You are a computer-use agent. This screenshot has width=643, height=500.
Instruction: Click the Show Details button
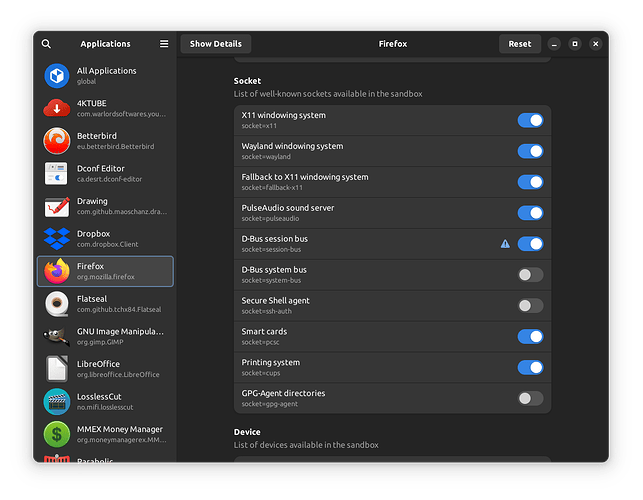point(216,44)
